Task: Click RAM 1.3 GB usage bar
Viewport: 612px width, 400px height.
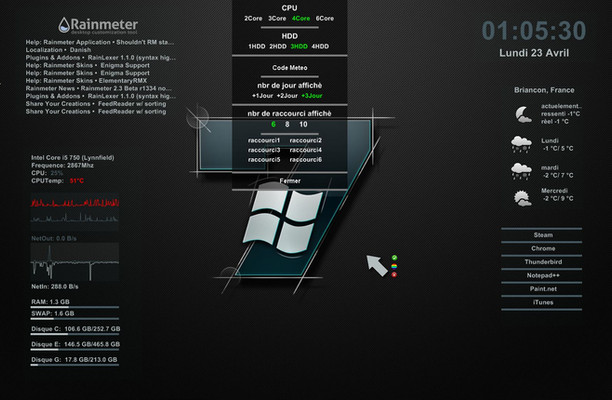Action: [75, 307]
